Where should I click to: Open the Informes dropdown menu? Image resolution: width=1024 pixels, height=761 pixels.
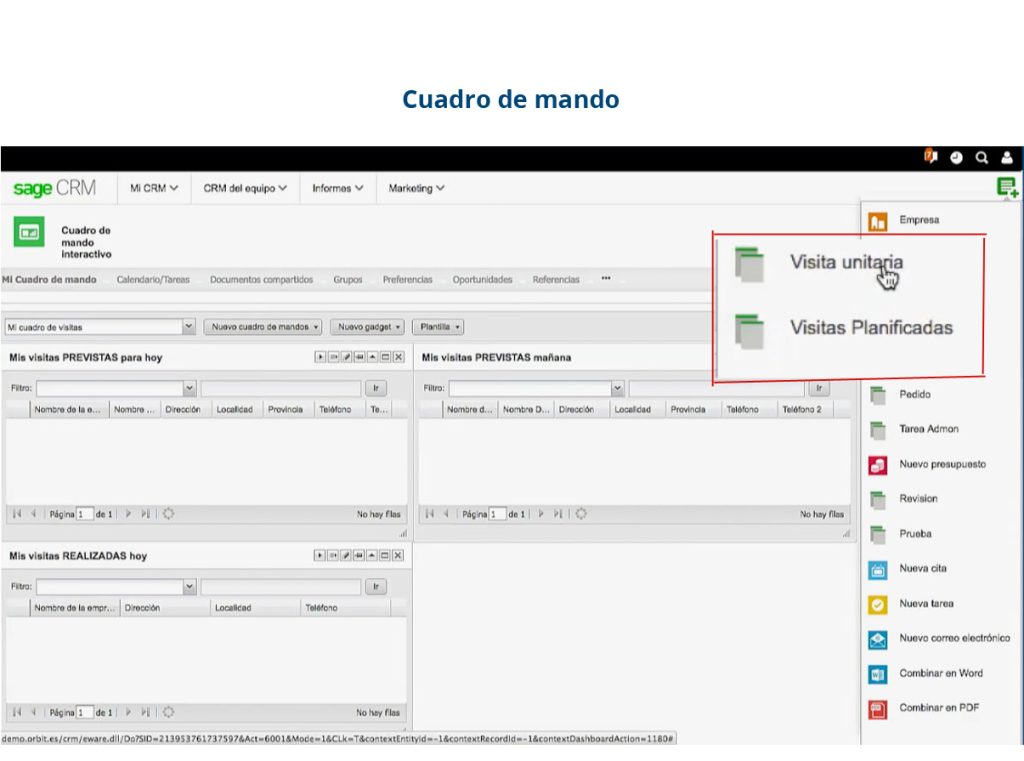click(337, 188)
